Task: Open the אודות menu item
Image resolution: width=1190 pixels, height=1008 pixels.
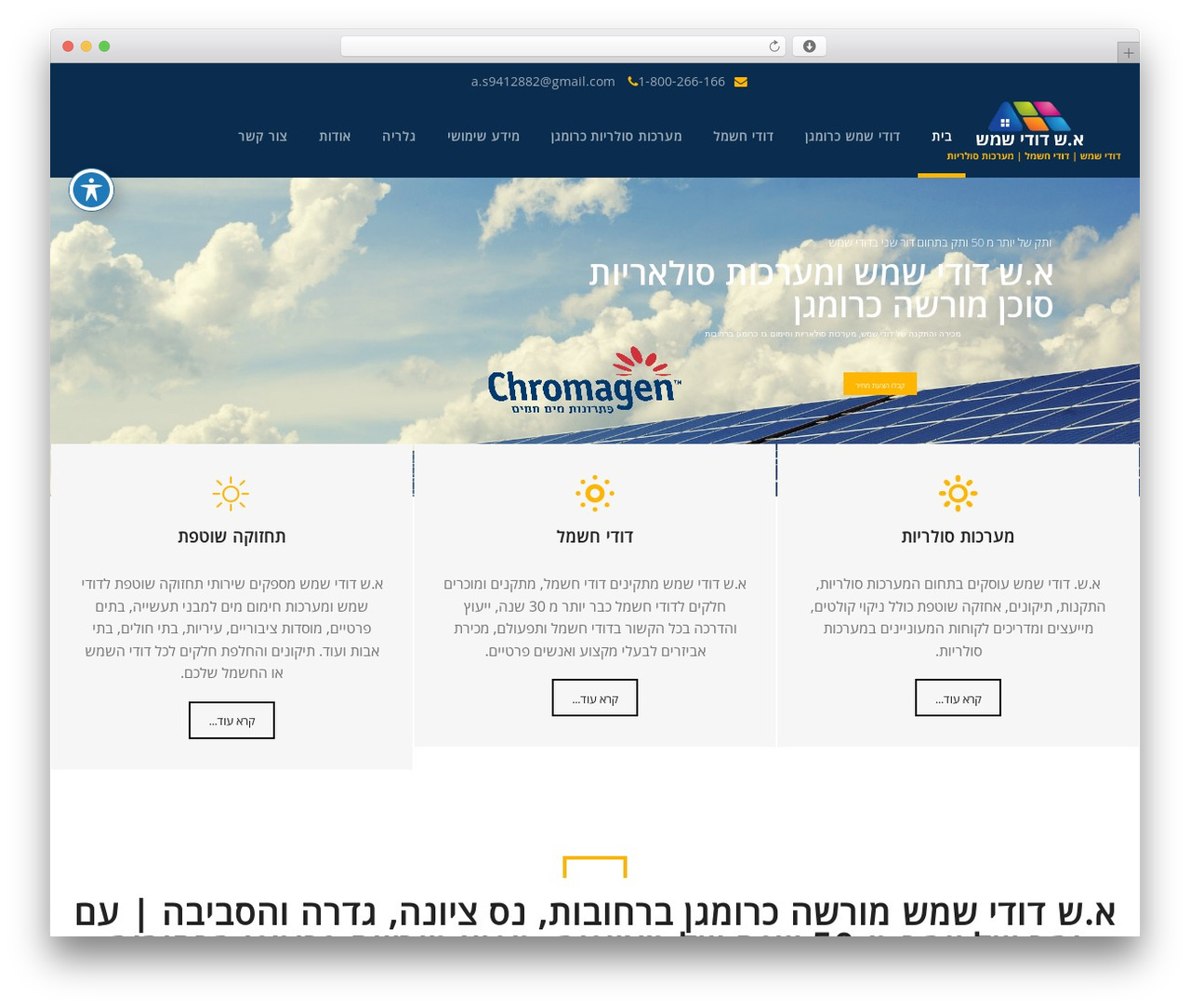Action: tap(335, 137)
